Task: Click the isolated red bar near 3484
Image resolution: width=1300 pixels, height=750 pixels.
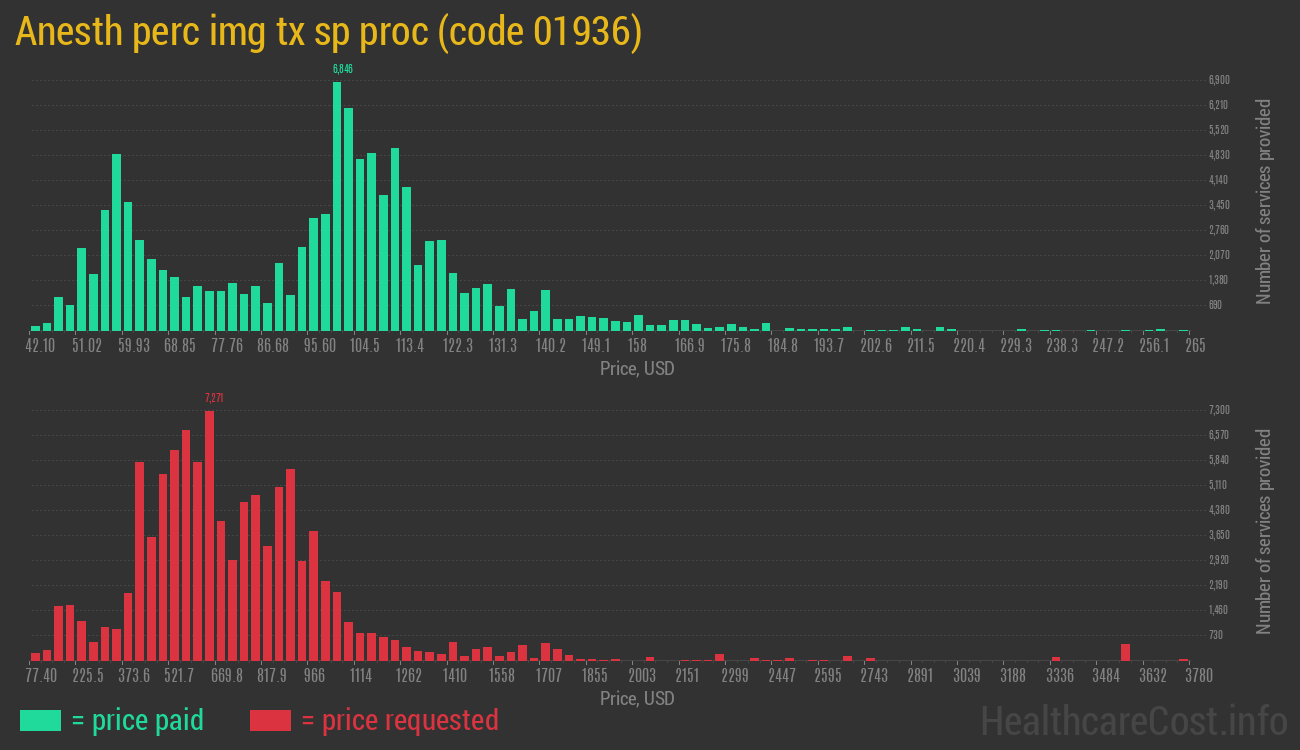Action: point(1125,652)
